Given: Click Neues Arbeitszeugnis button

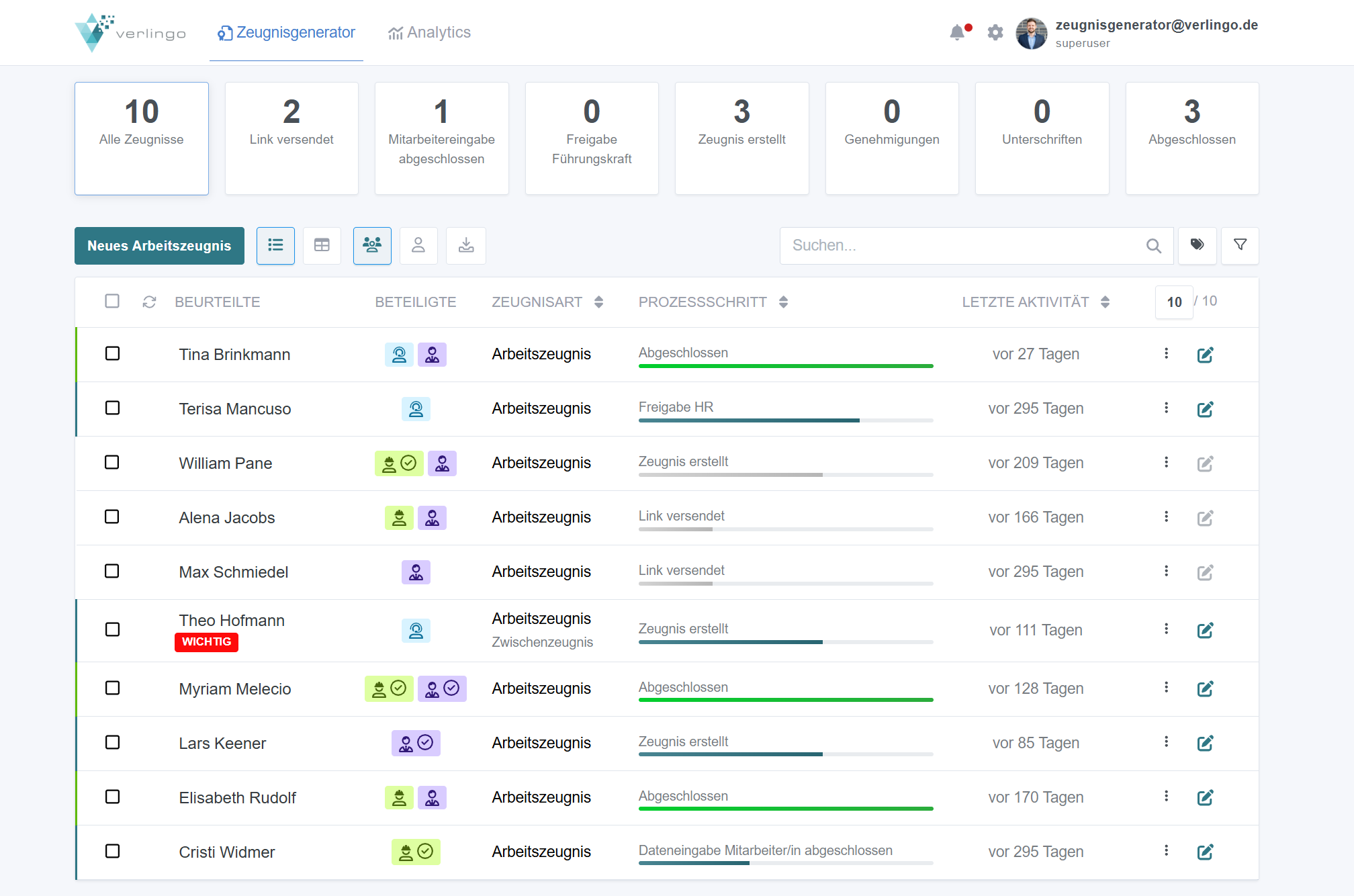Looking at the screenshot, I should (x=159, y=246).
